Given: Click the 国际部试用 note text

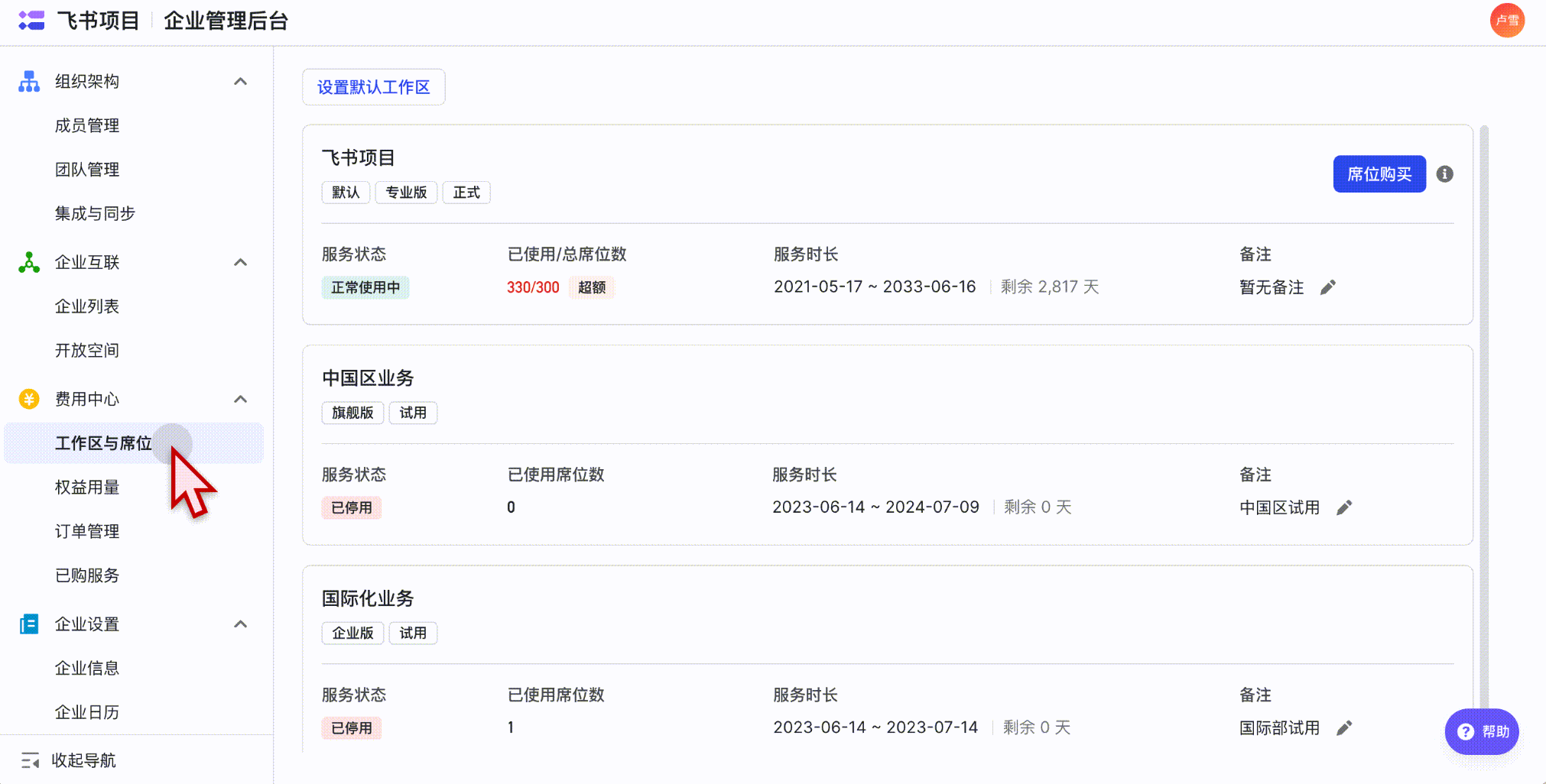Looking at the screenshot, I should [x=1279, y=727].
